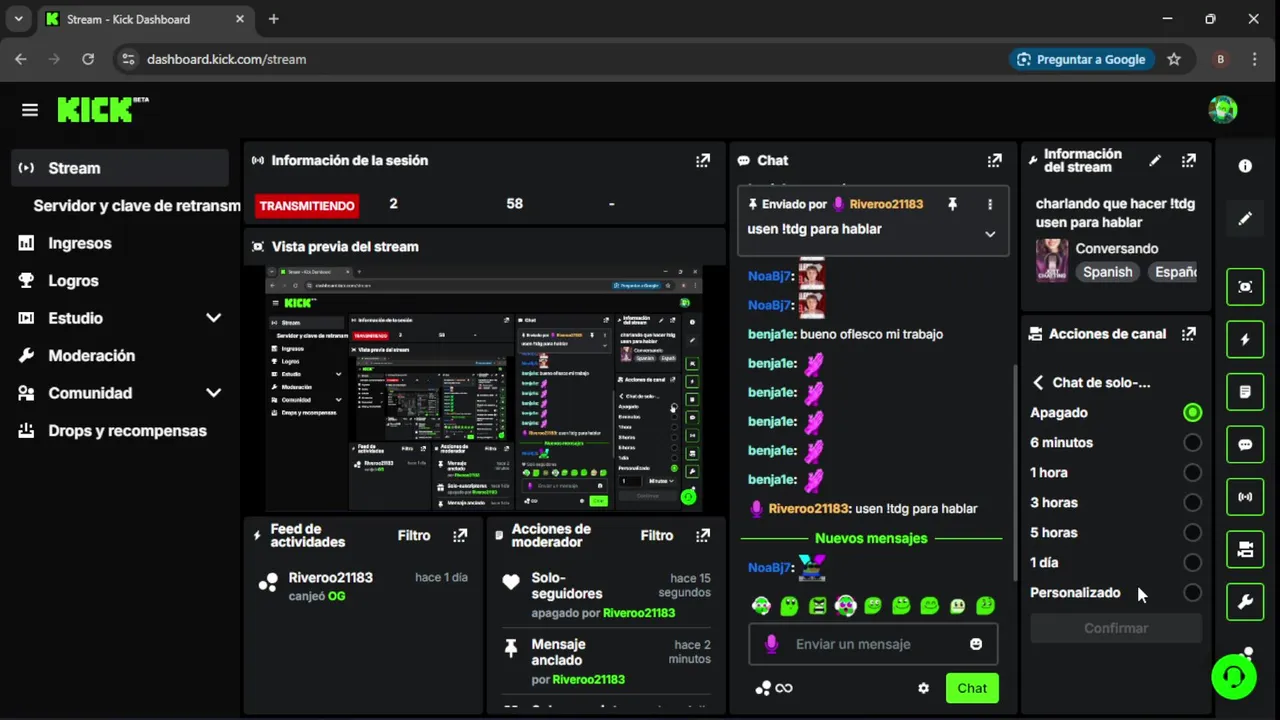
Task: Open Filtro in Feed de actividades
Action: tap(414, 536)
